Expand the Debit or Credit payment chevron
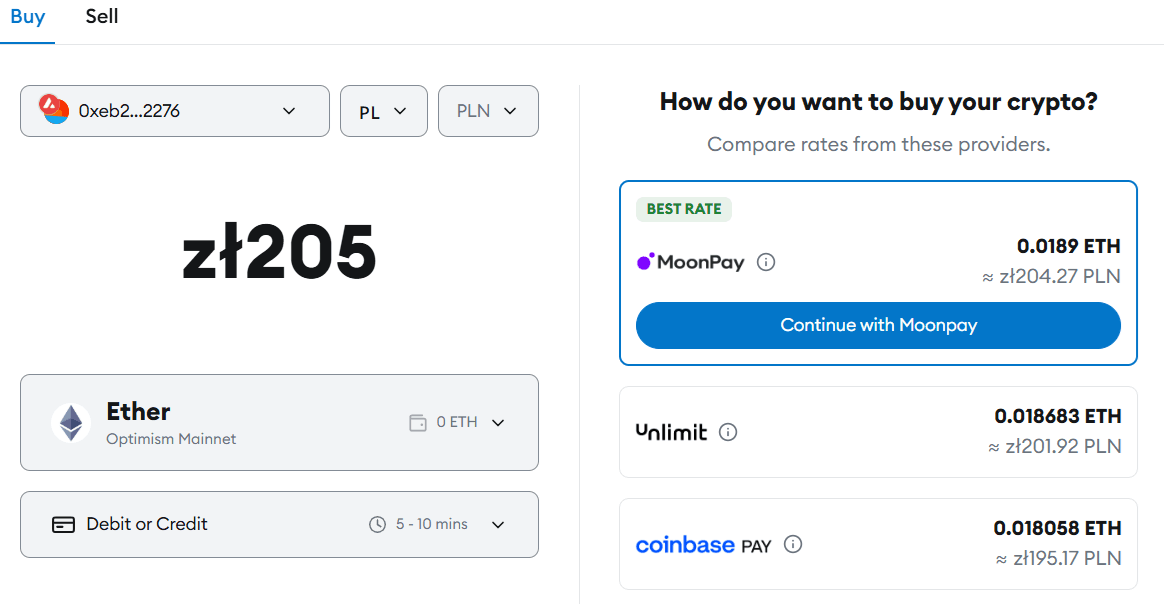This screenshot has height=604, width=1164. pyautogui.click(x=498, y=525)
